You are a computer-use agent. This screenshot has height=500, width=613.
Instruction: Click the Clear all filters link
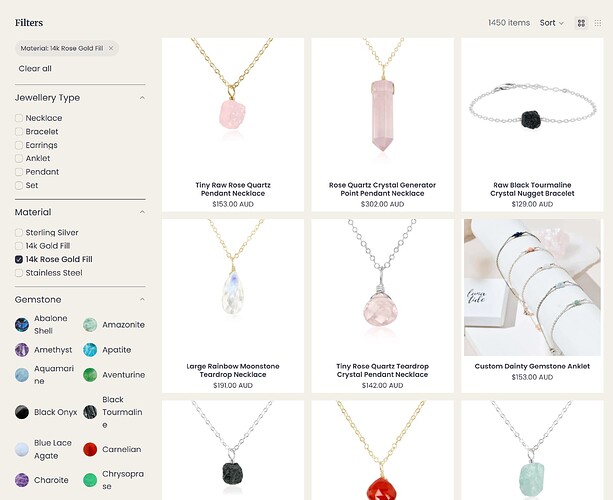click(x=35, y=69)
